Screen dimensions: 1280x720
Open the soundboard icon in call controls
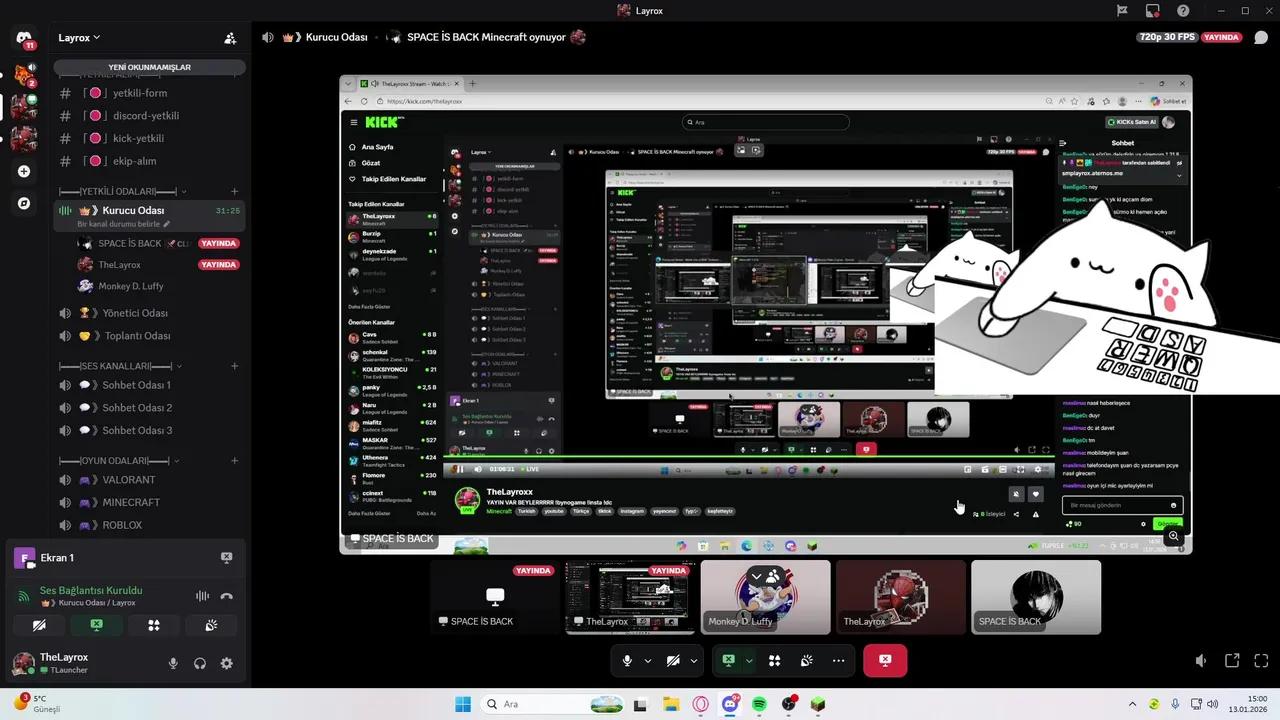point(806,660)
